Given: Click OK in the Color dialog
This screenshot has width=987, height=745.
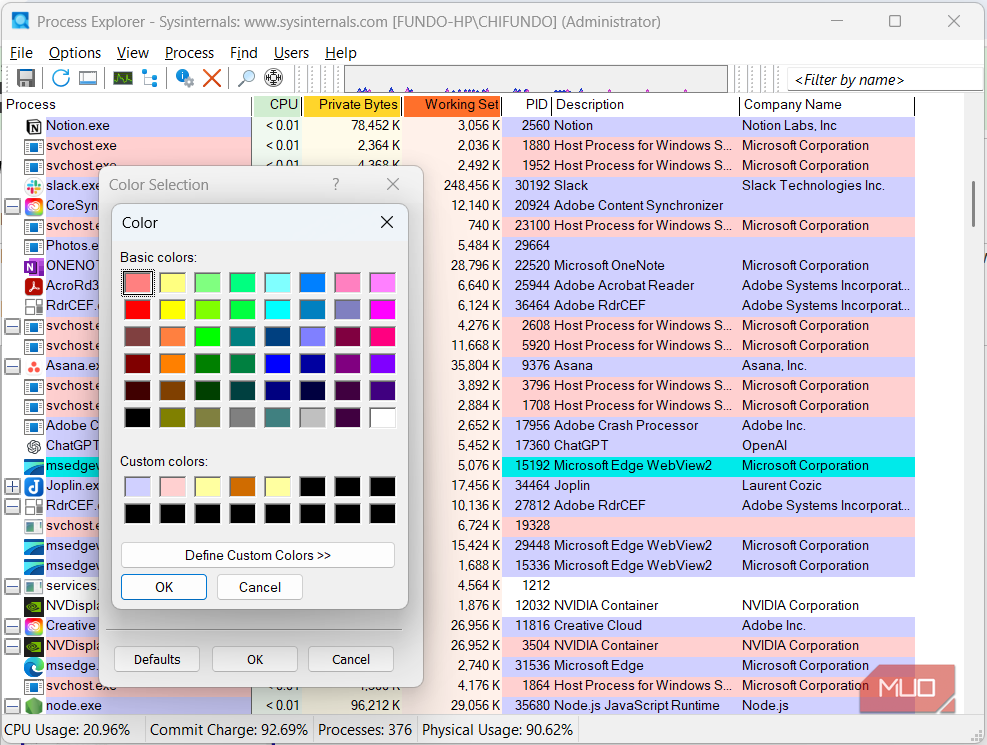Looking at the screenshot, I should (164, 587).
